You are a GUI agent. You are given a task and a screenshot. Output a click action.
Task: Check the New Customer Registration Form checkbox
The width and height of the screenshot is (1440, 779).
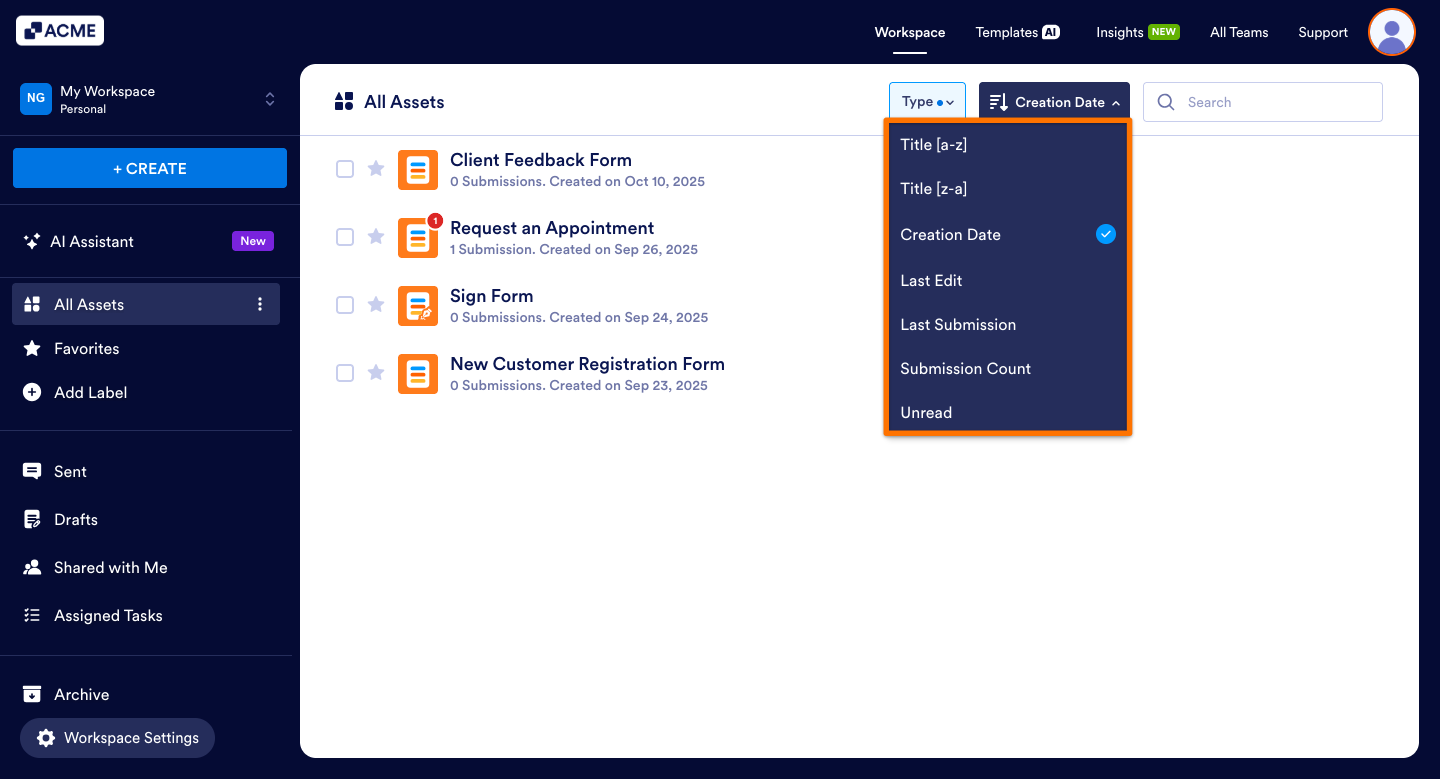(345, 373)
